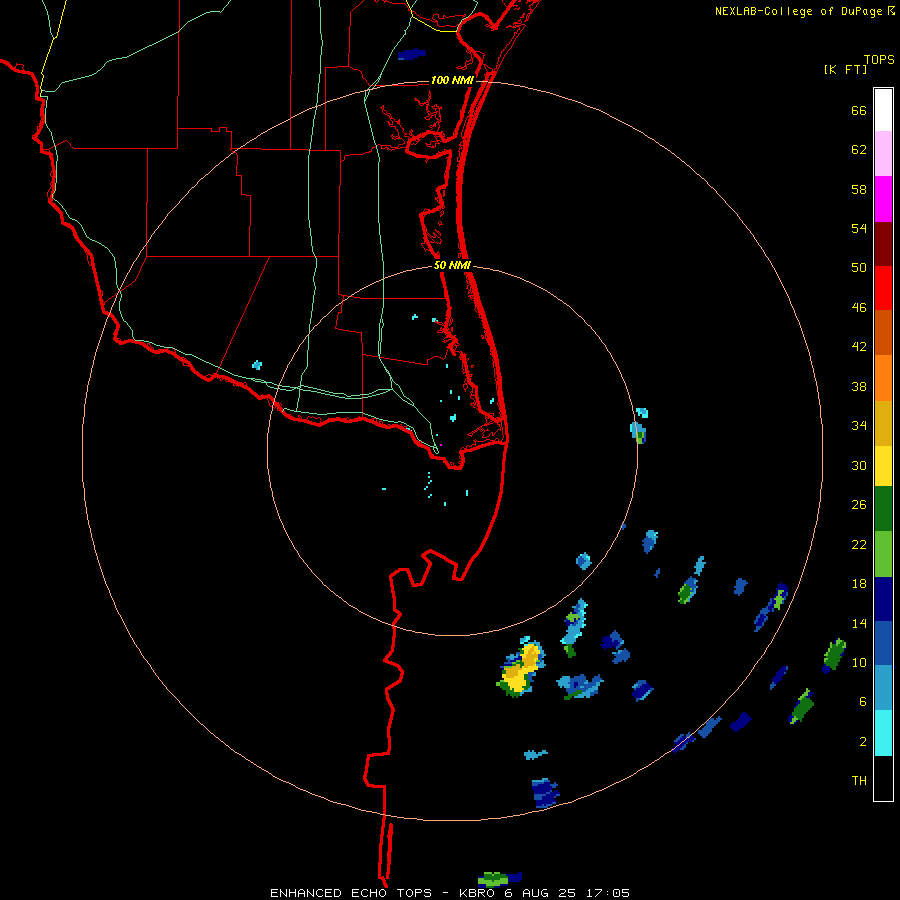Click the [K FT] units label
Screen dimensions: 900x900
845,69
